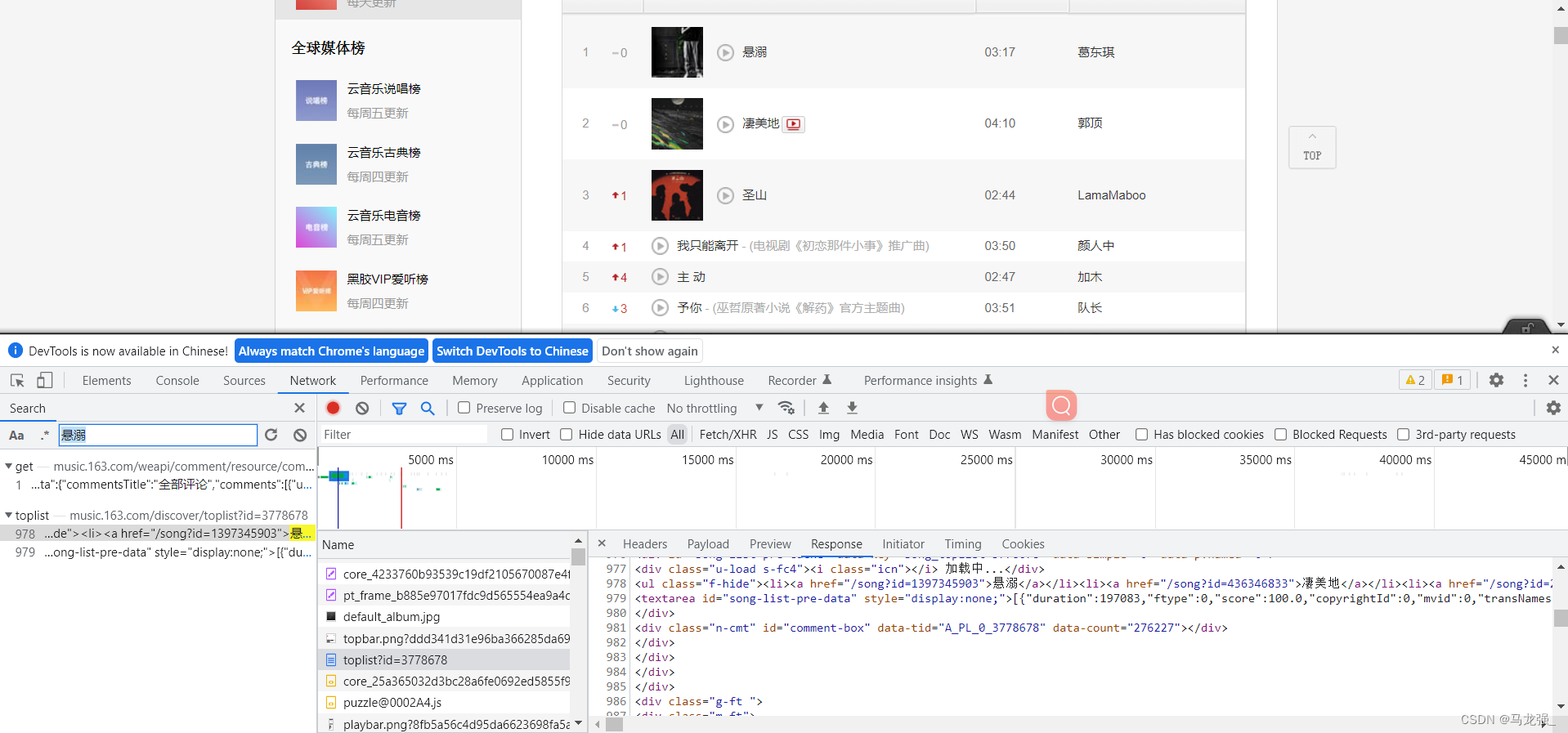Enable the Disable cache checkbox

click(569, 408)
